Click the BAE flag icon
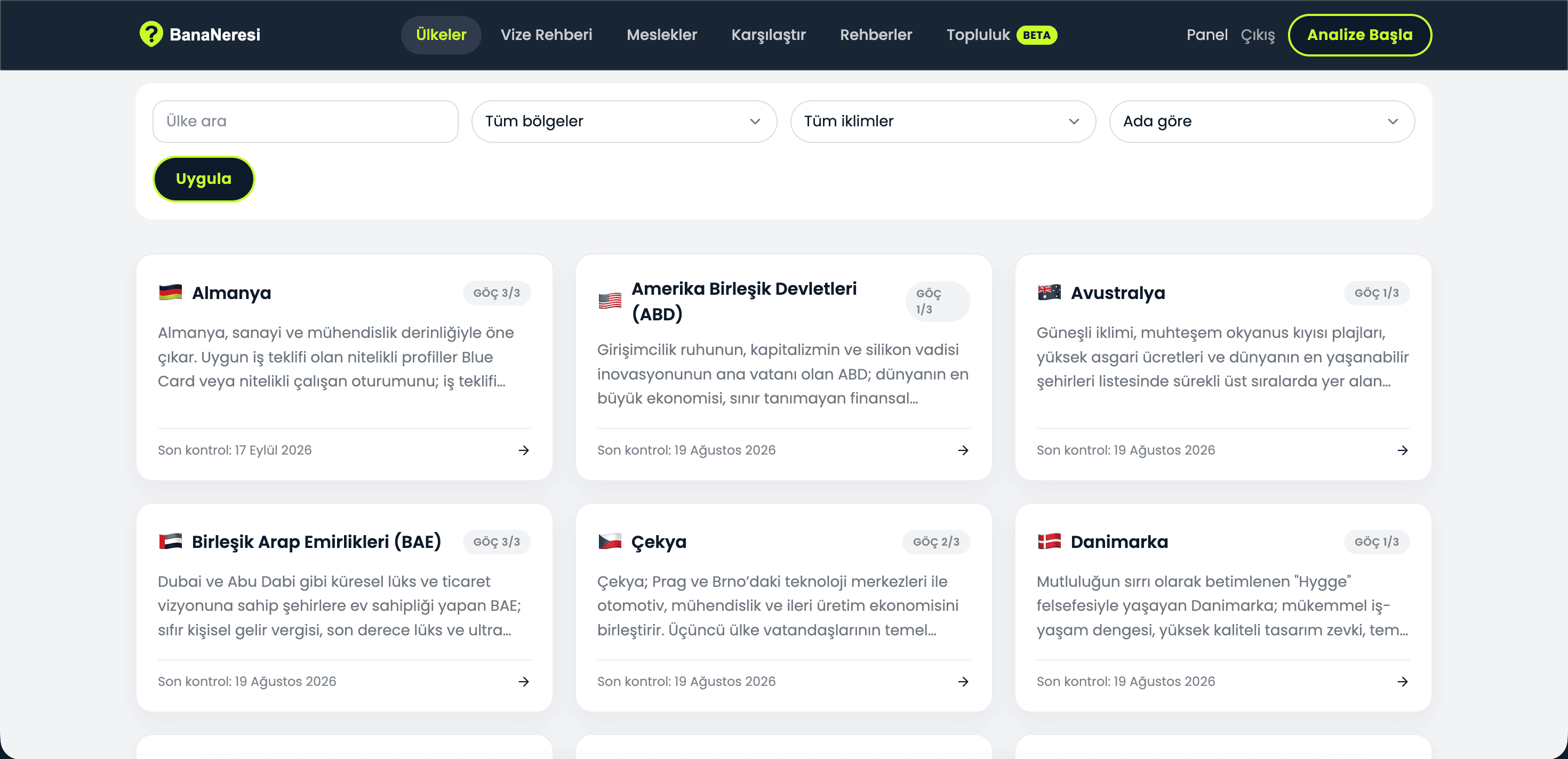Image resolution: width=1568 pixels, height=759 pixels. coord(171,542)
